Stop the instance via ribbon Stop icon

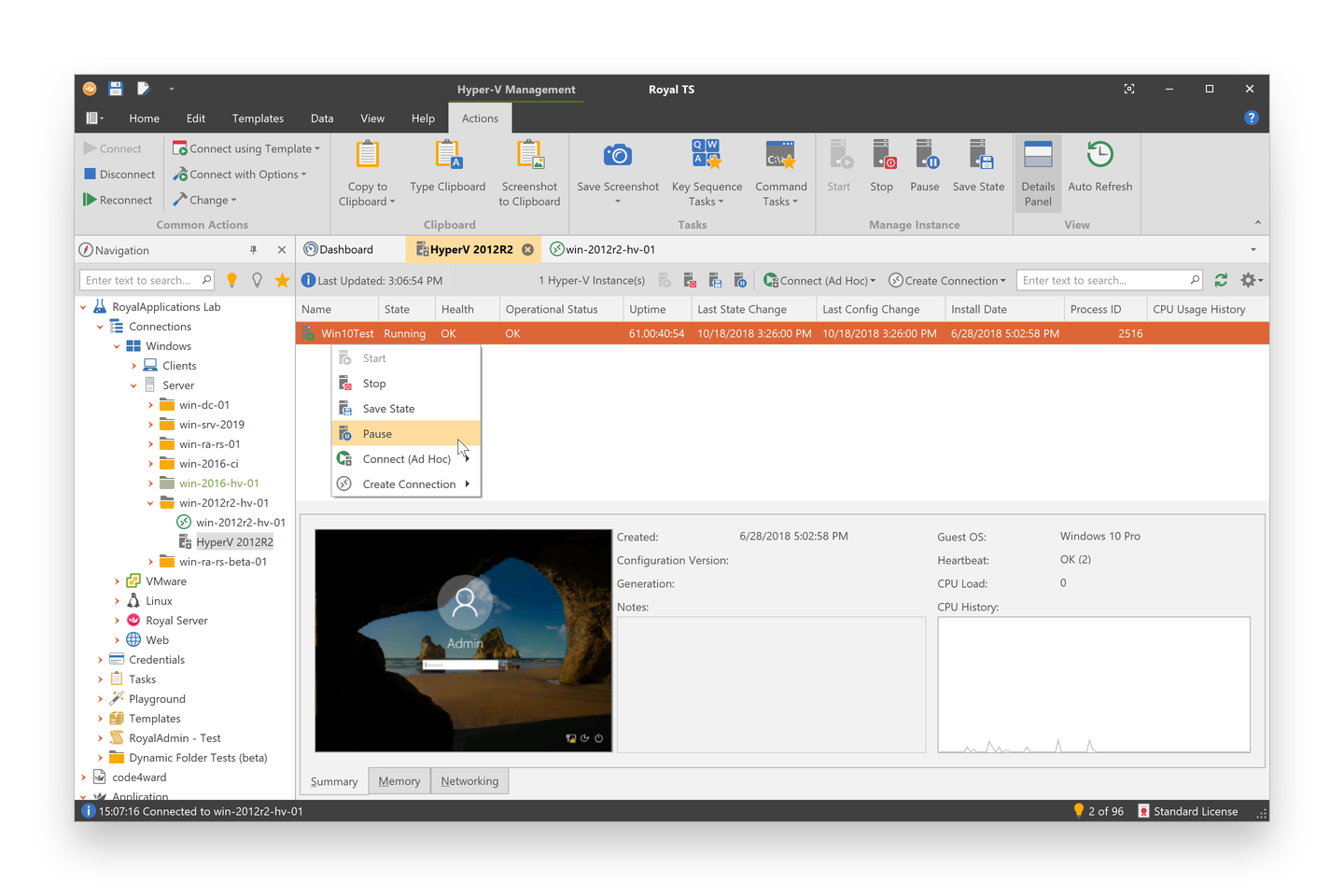pos(881,156)
